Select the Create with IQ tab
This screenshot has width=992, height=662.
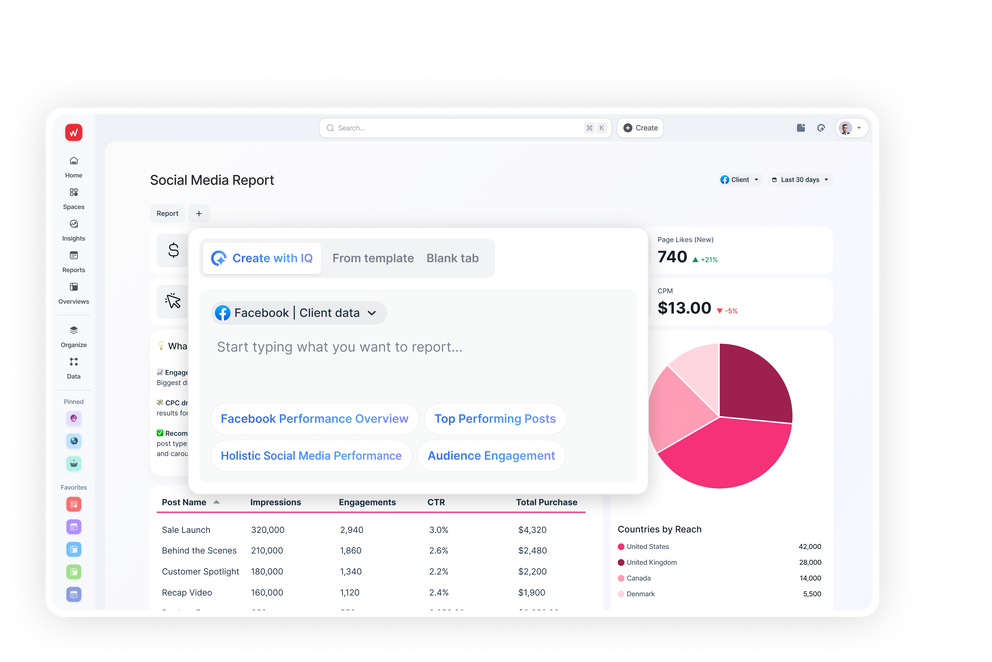point(262,258)
